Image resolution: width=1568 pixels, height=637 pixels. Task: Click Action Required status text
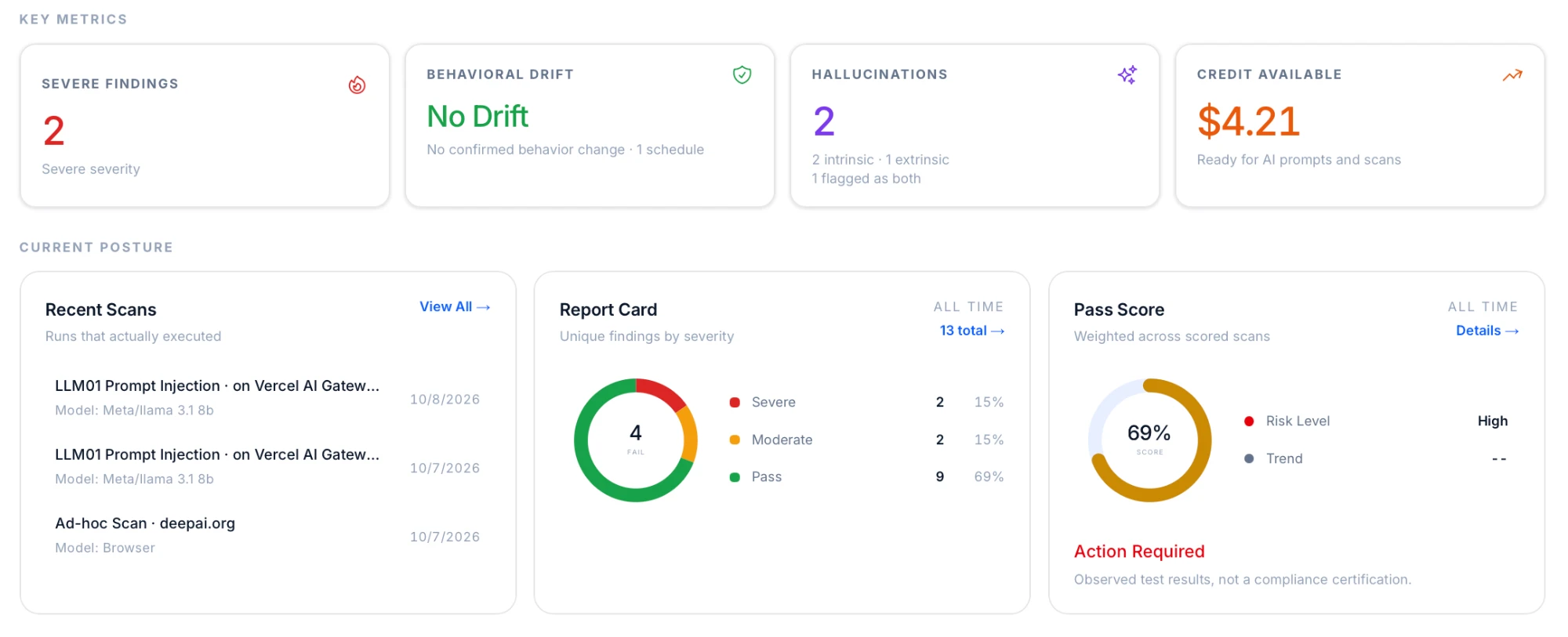(x=1139, y=552)
